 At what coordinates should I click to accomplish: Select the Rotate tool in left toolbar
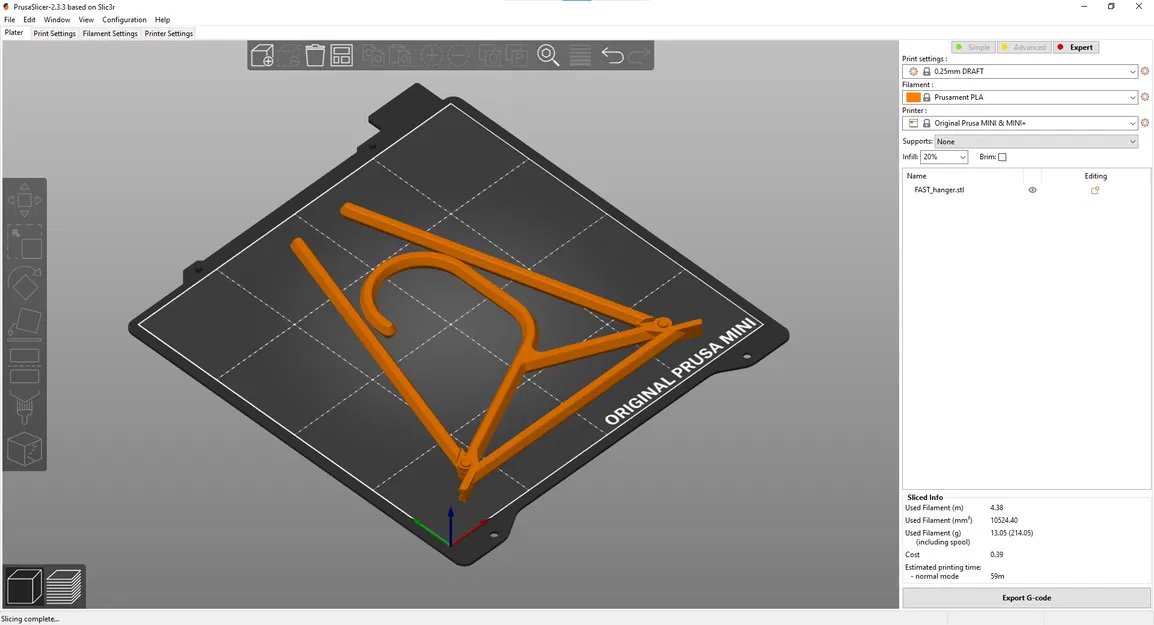(24, 283)
